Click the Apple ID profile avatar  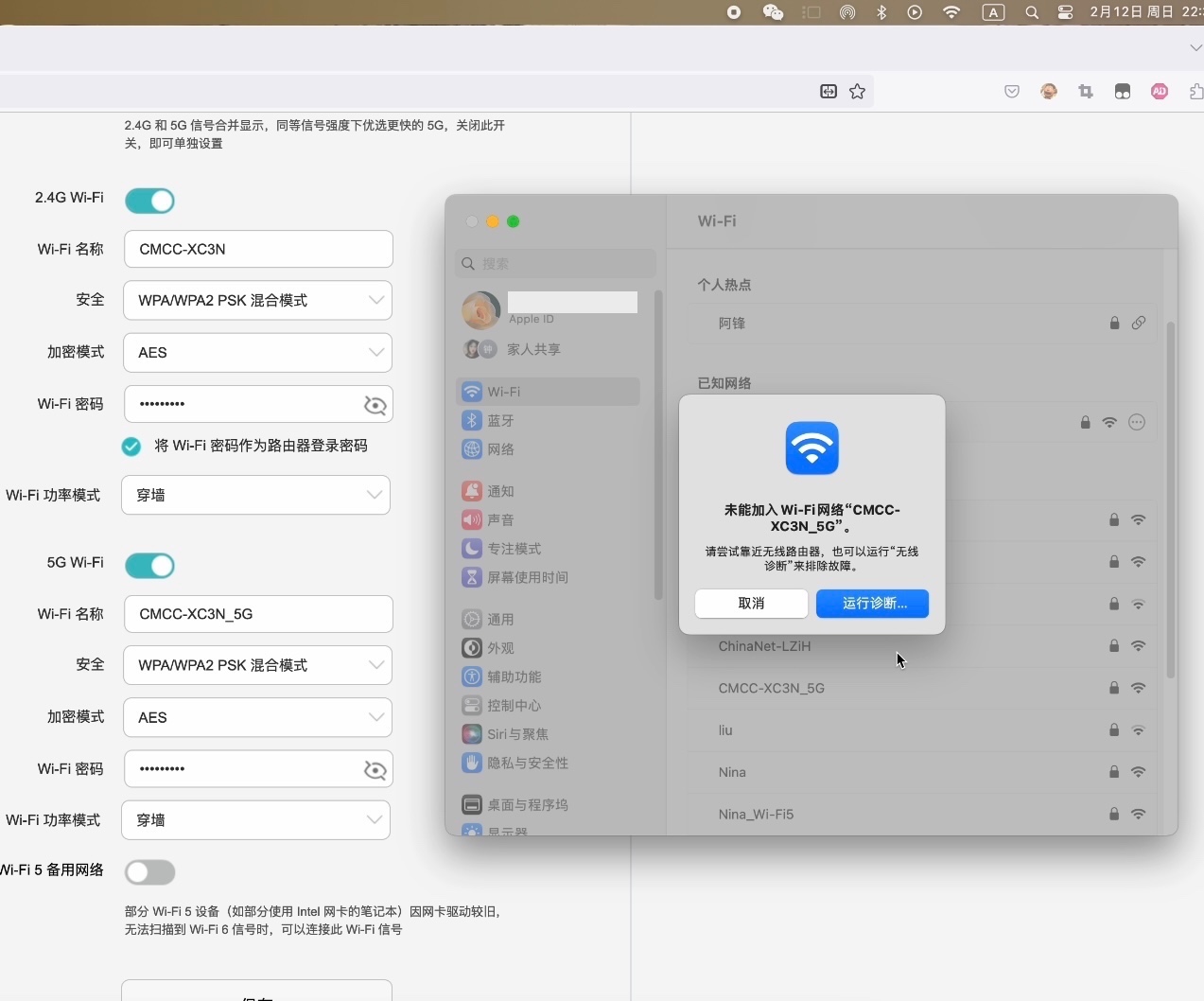[480, 310]
